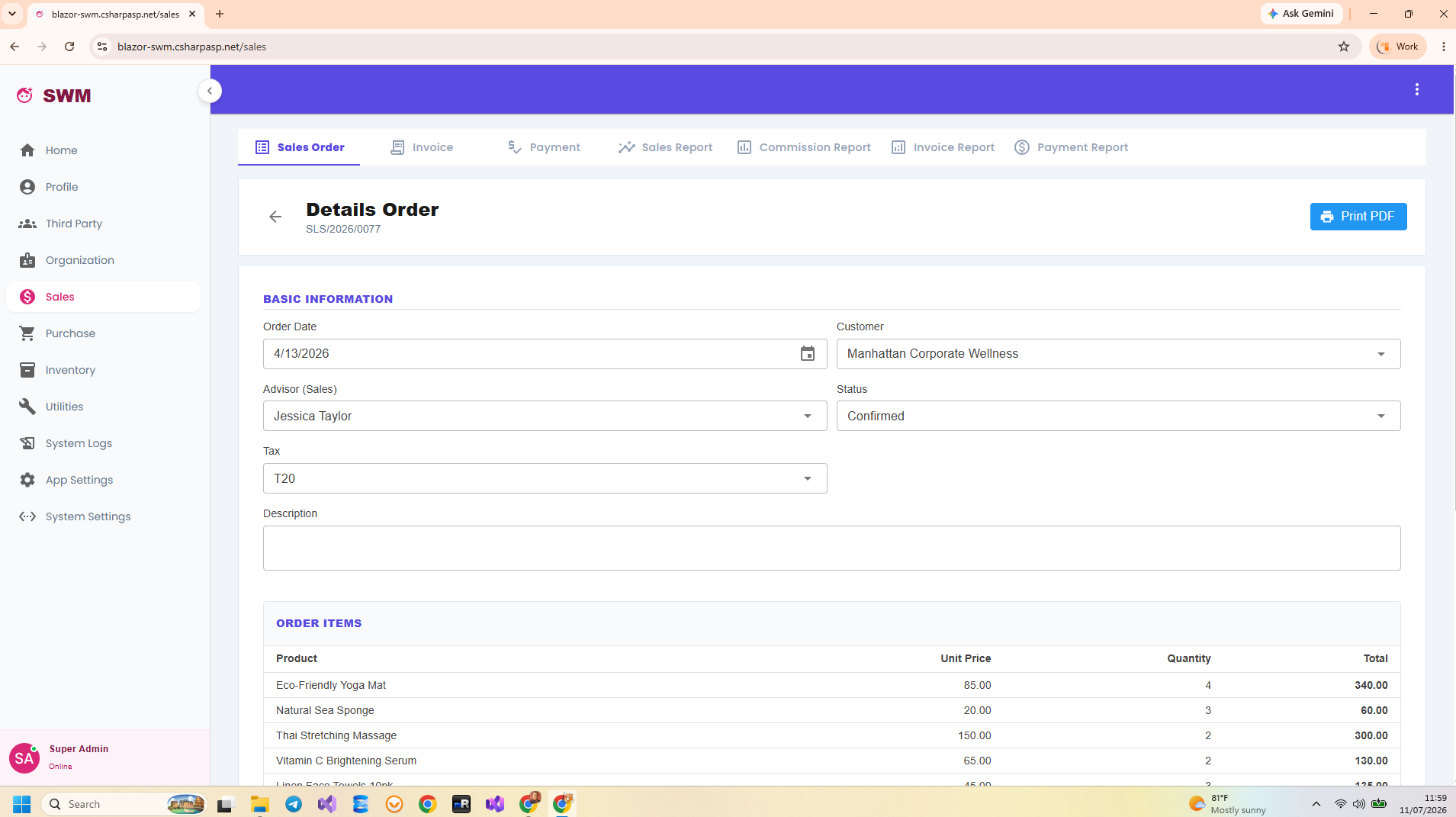Viewport: 1456px width, 817px height.
Task: Open the Order Date calendar picker
Action: [808, 354]
